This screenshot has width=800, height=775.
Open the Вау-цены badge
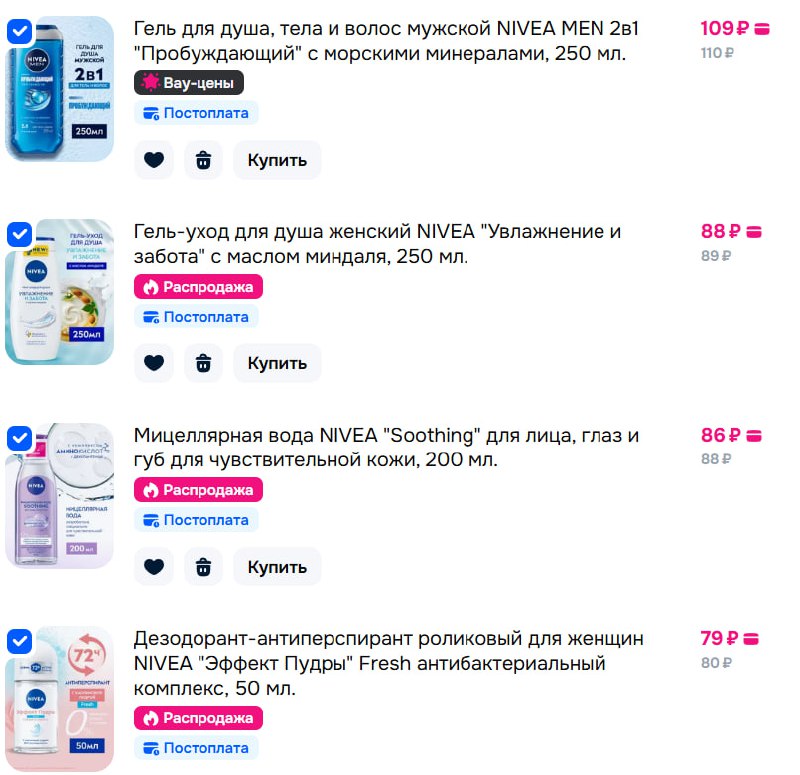[189, 83]
